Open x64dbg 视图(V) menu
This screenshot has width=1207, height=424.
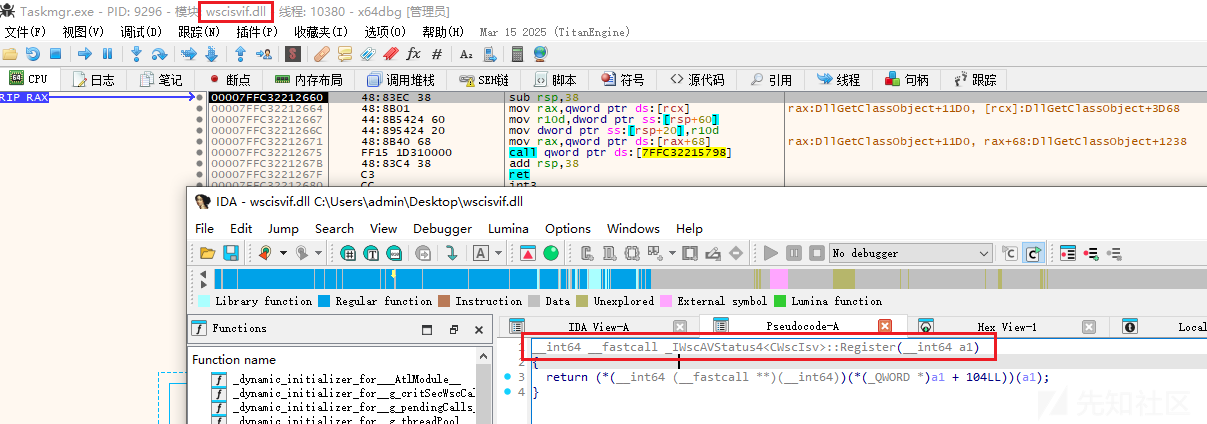(x=83, y=32)
